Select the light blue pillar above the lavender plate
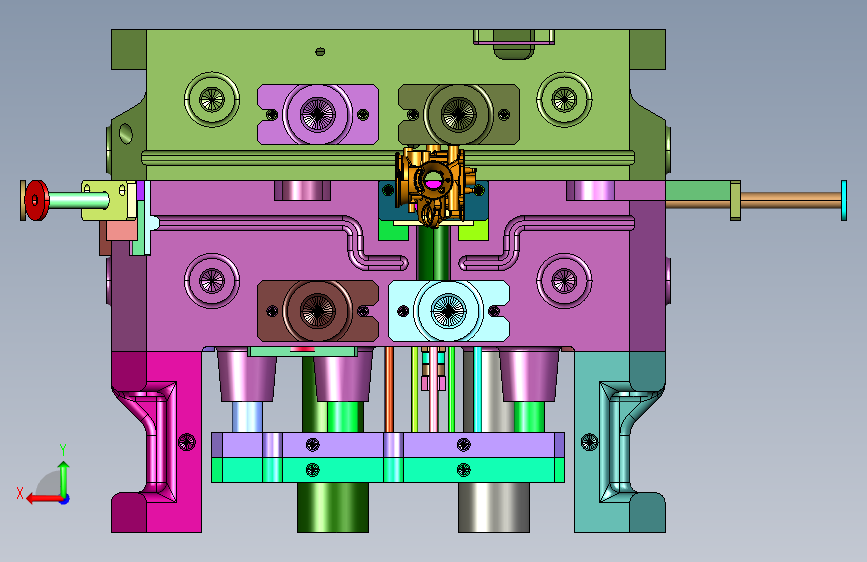 tap(247, 417)
